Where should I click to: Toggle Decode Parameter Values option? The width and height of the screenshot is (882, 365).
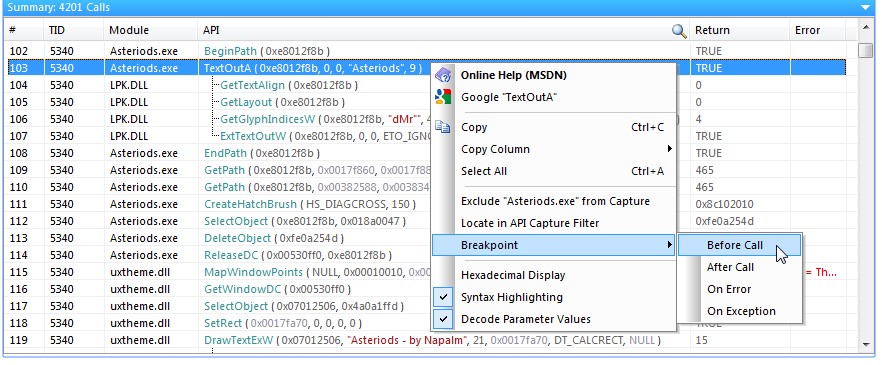pyautogui.click(x=553, y=319)
